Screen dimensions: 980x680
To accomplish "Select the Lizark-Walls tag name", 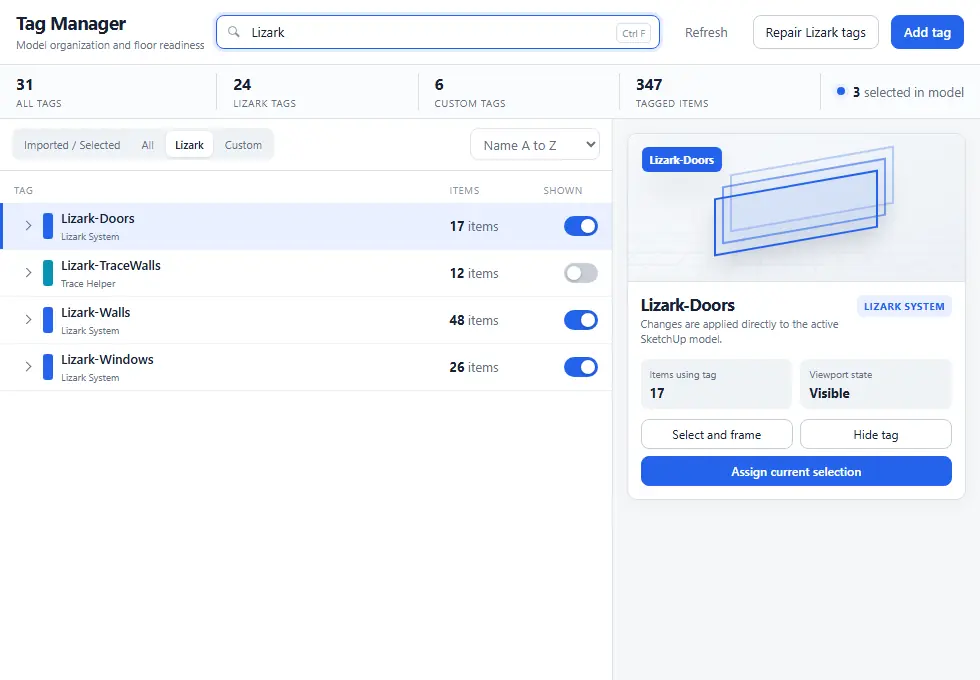I will pos(96,312).
